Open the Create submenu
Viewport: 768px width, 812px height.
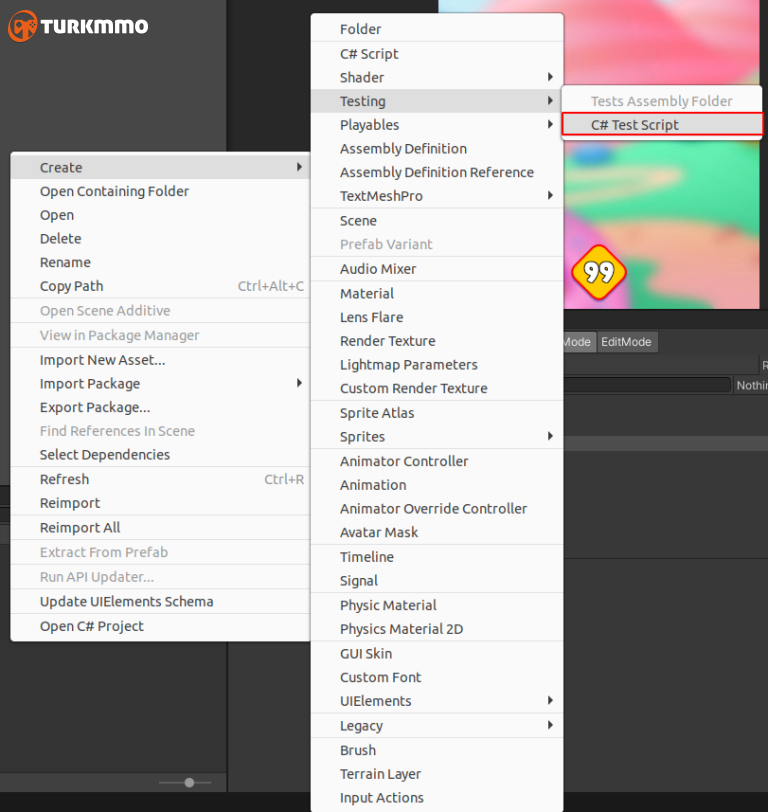pyautogui.click(x=160, y=167)
